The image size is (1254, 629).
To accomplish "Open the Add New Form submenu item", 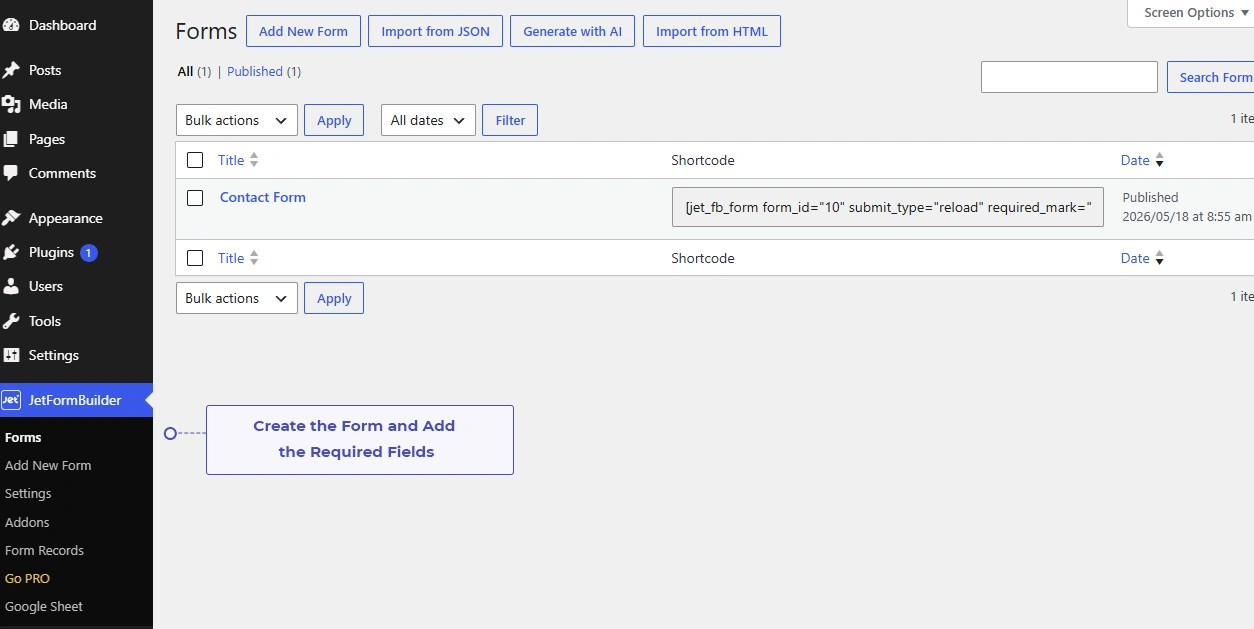I will coord(48,465).
